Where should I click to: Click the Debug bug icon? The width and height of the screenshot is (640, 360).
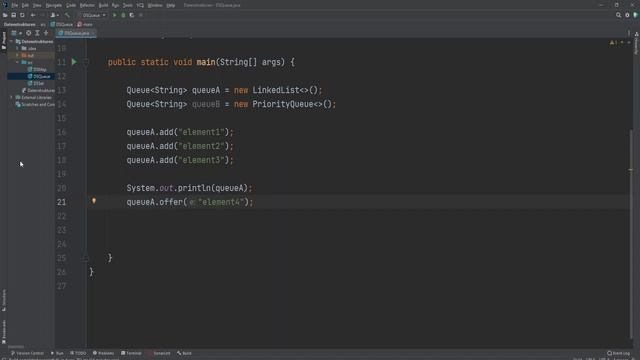[123, 15]
